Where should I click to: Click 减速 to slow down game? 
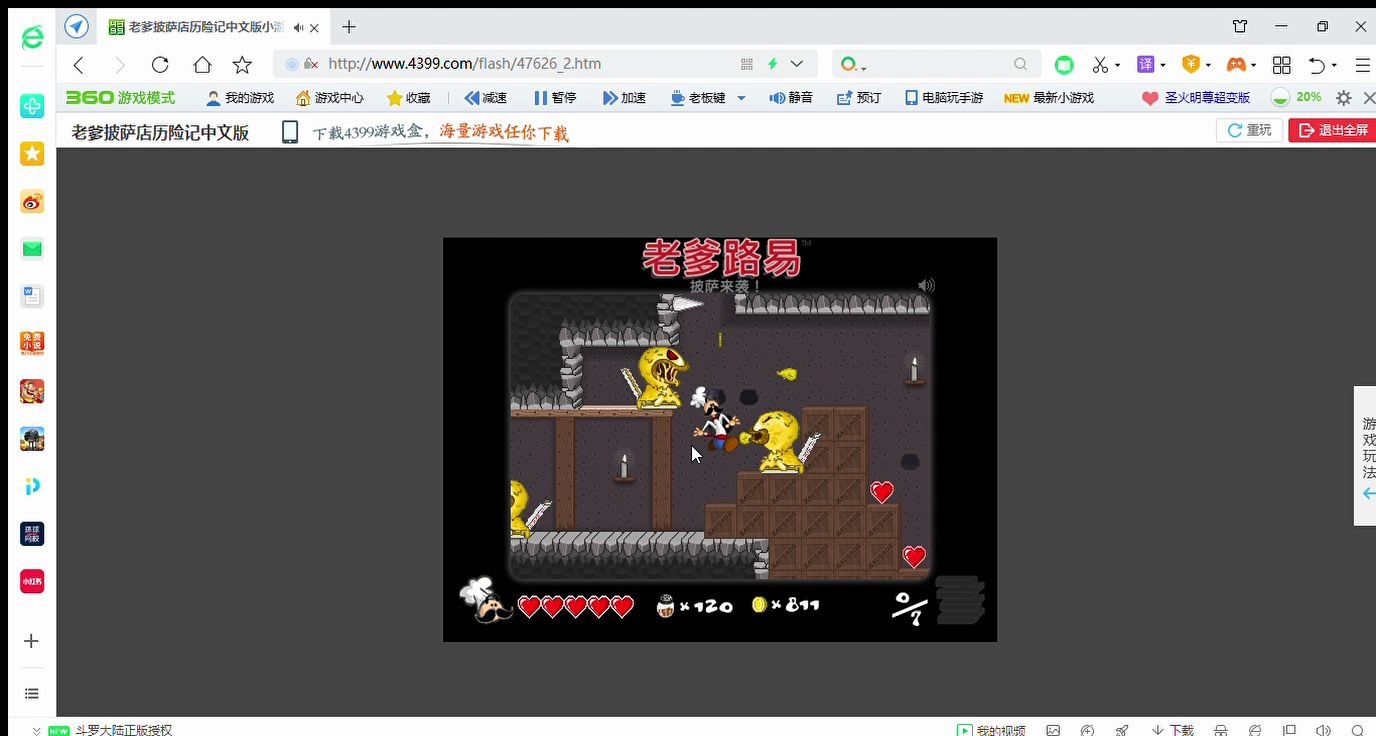(x=486, y=98)
